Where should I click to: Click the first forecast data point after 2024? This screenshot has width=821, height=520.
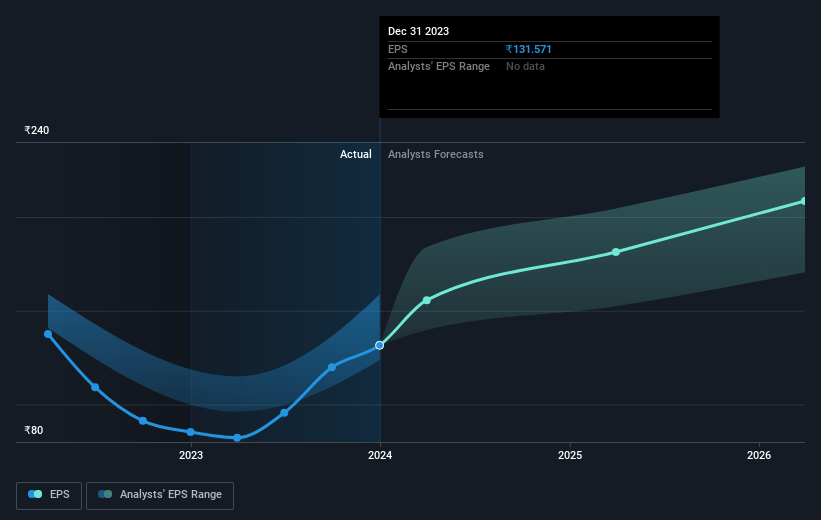427,300
